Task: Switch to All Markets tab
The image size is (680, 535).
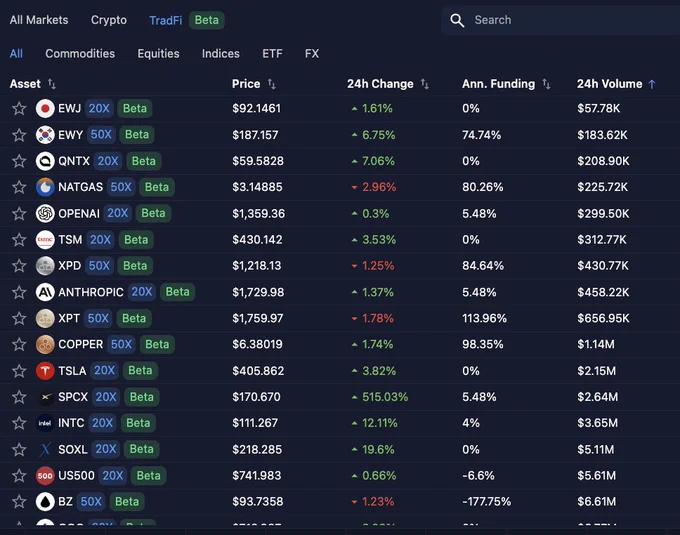Action: (39, 20)
